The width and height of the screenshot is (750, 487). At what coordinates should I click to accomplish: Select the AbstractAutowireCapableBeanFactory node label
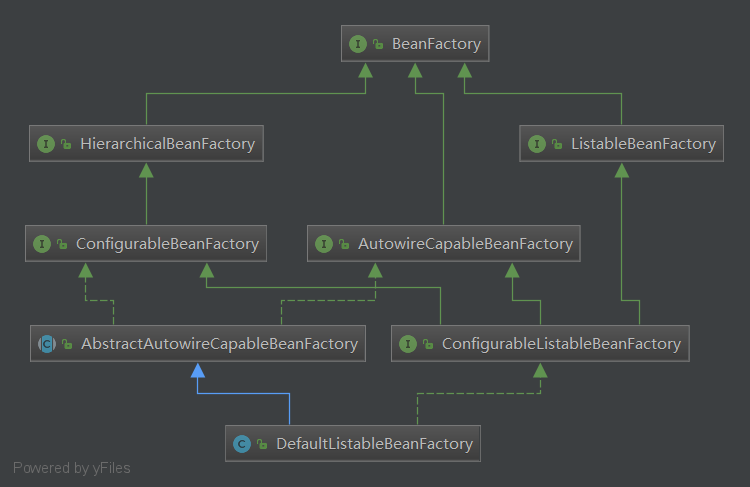click(219, 344)
